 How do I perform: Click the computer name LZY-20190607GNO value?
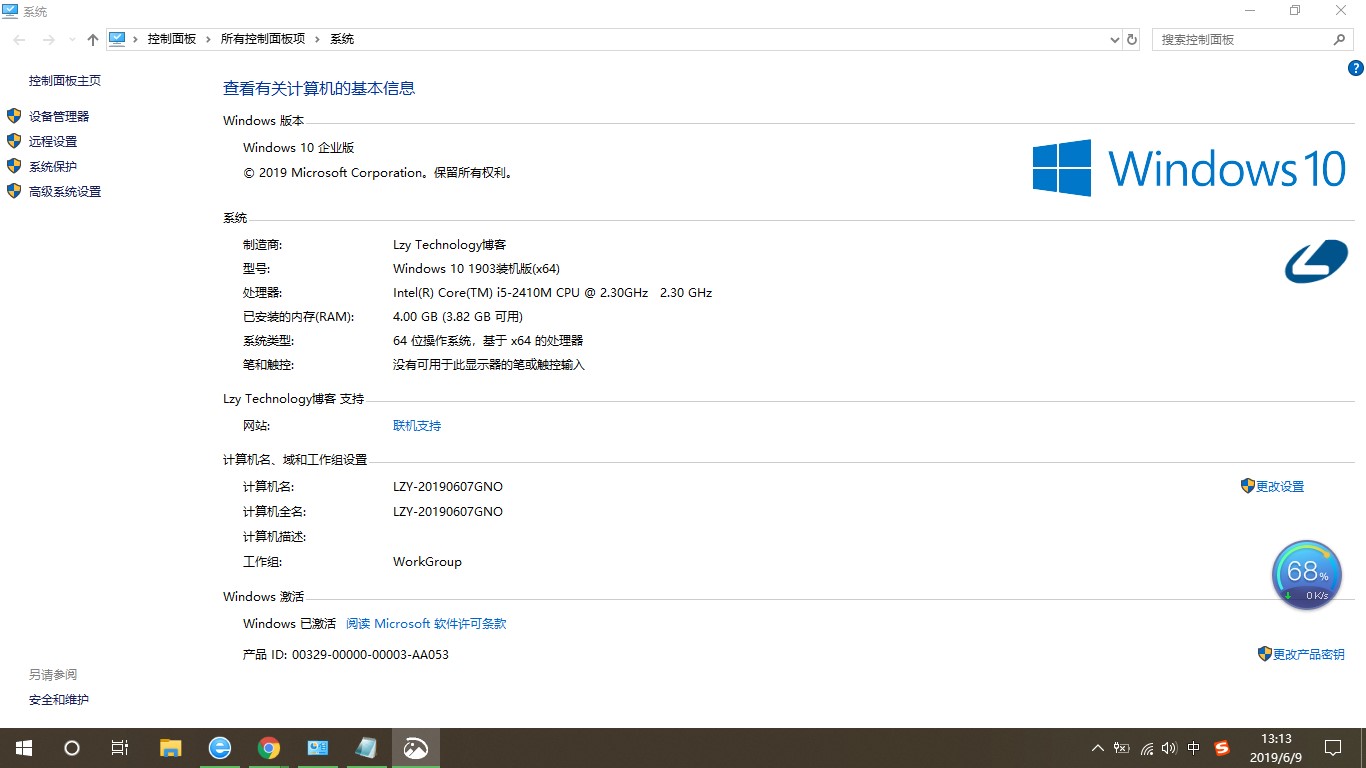pyautogui.click(x=448, y=486)
